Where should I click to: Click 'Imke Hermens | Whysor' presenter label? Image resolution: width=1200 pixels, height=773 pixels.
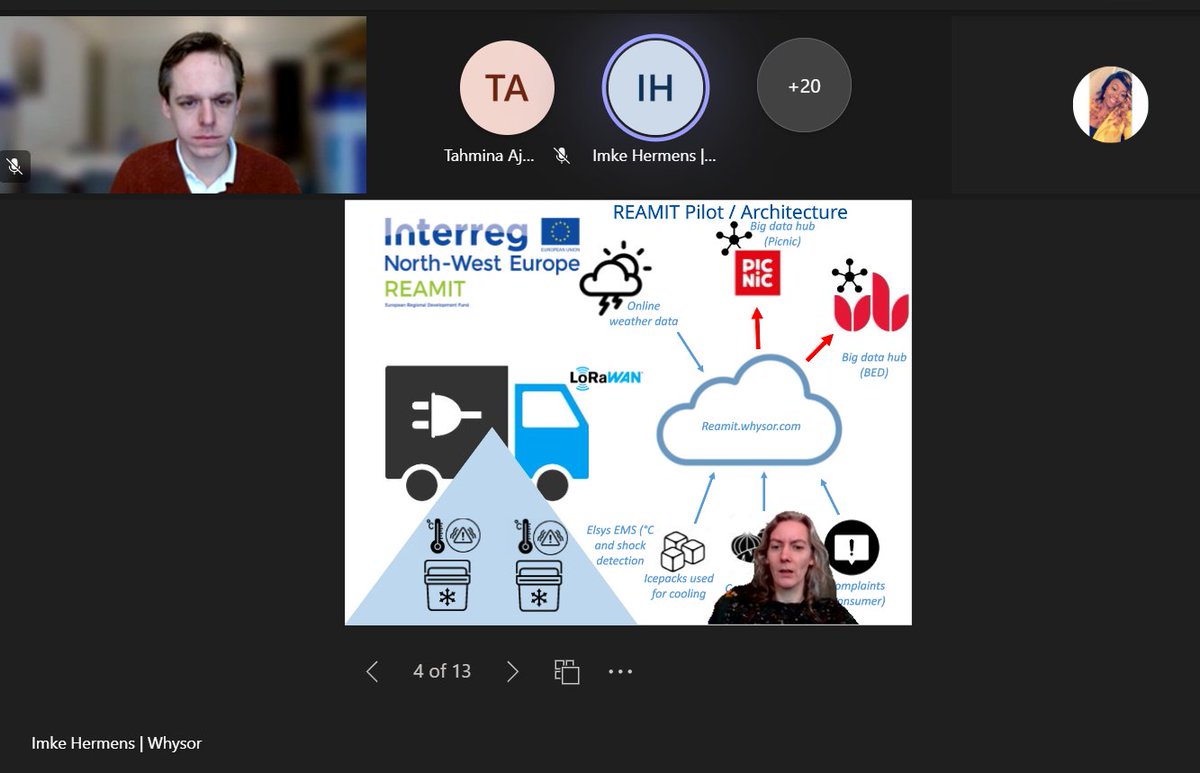pos(117,743)
